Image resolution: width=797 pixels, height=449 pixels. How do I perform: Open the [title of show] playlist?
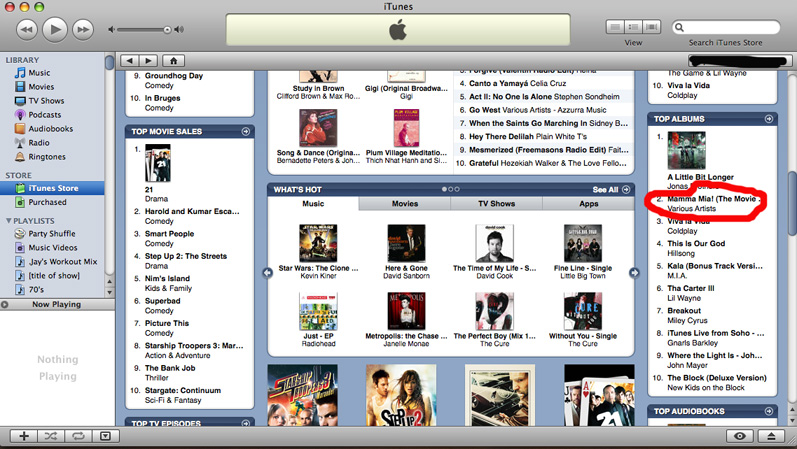[x=53, y=276]
